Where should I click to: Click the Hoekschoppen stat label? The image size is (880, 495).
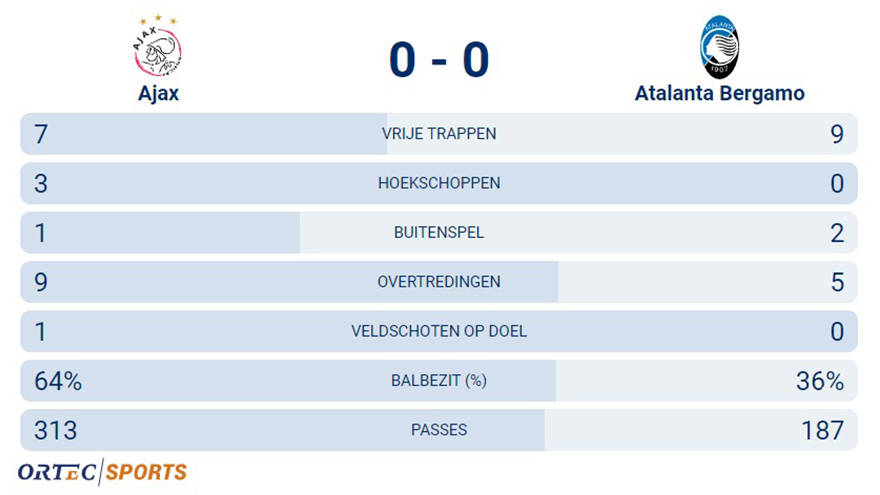point(439,183)
